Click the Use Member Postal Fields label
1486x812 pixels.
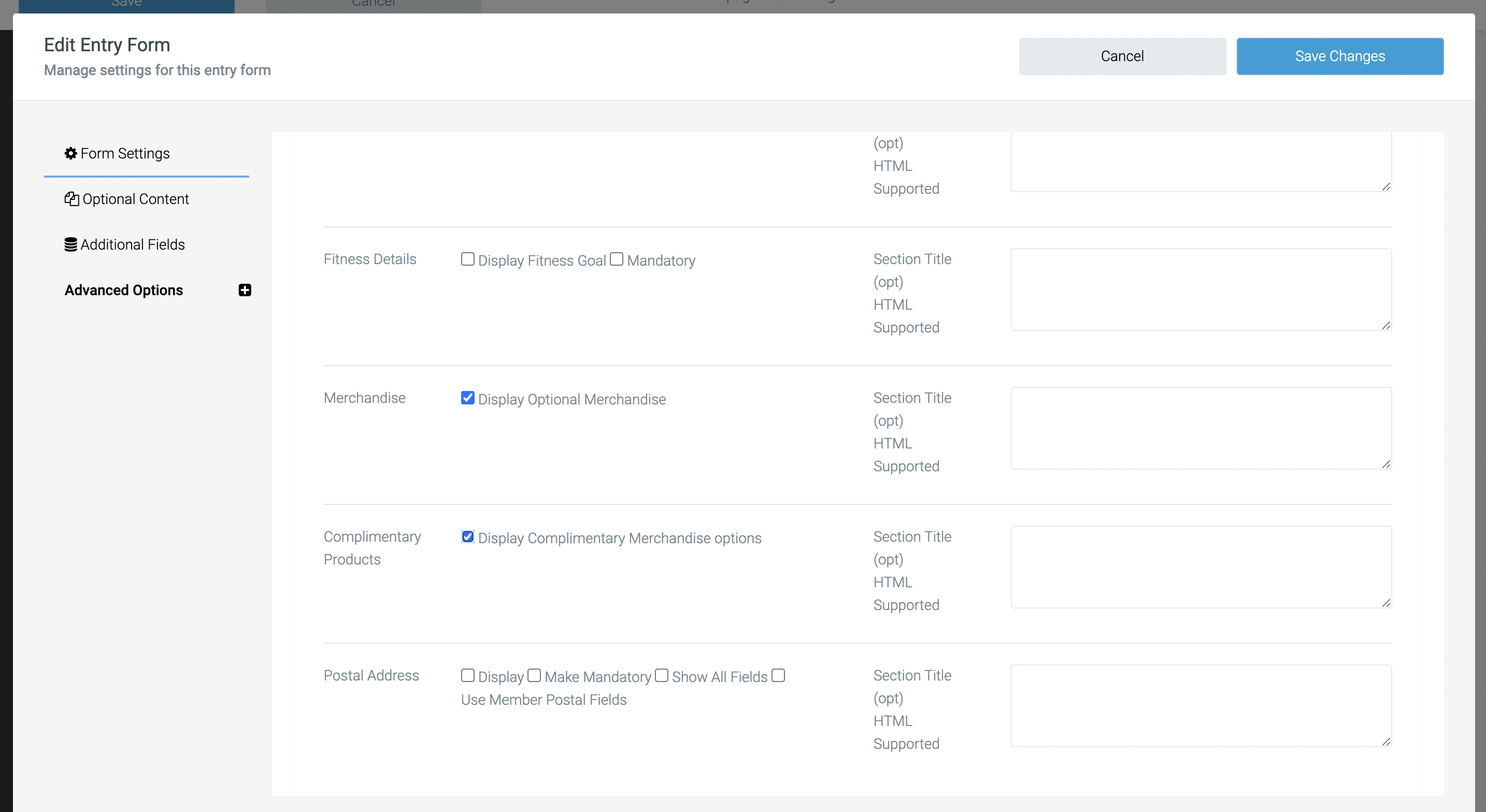(x=544, y=700)
